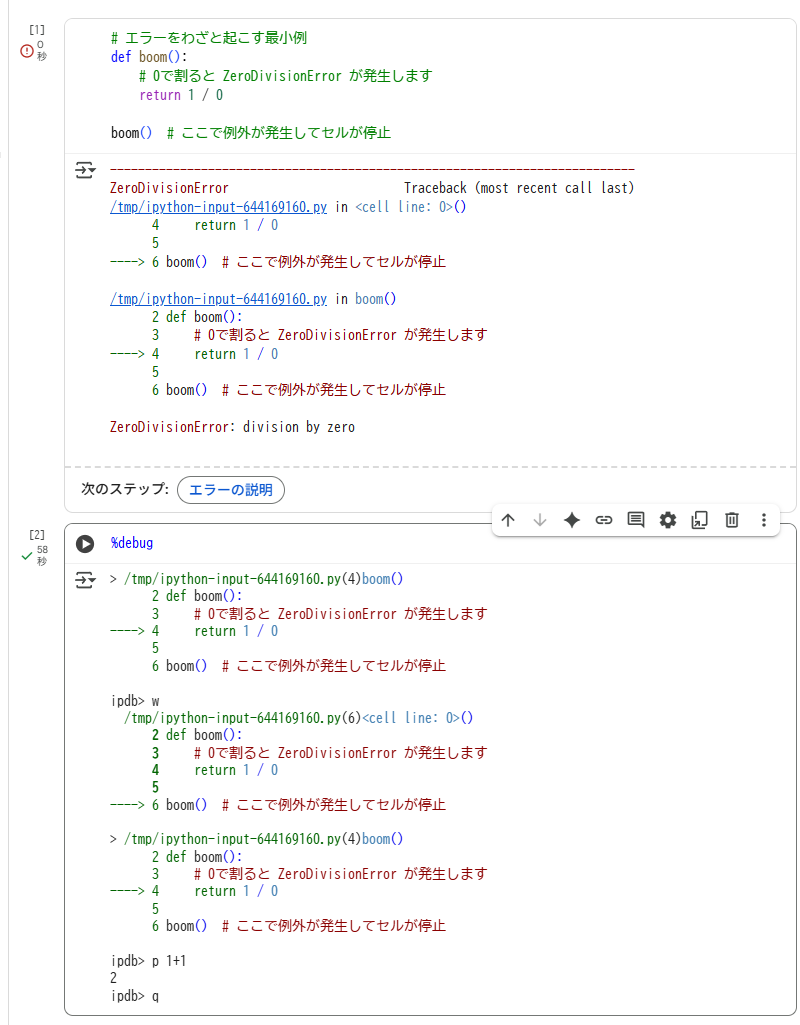This screenshot has width=800, height=1025.
Task: Open traceback file link ending with 'in boom()'
Action: pyautogui.click(x=218, y=299)
